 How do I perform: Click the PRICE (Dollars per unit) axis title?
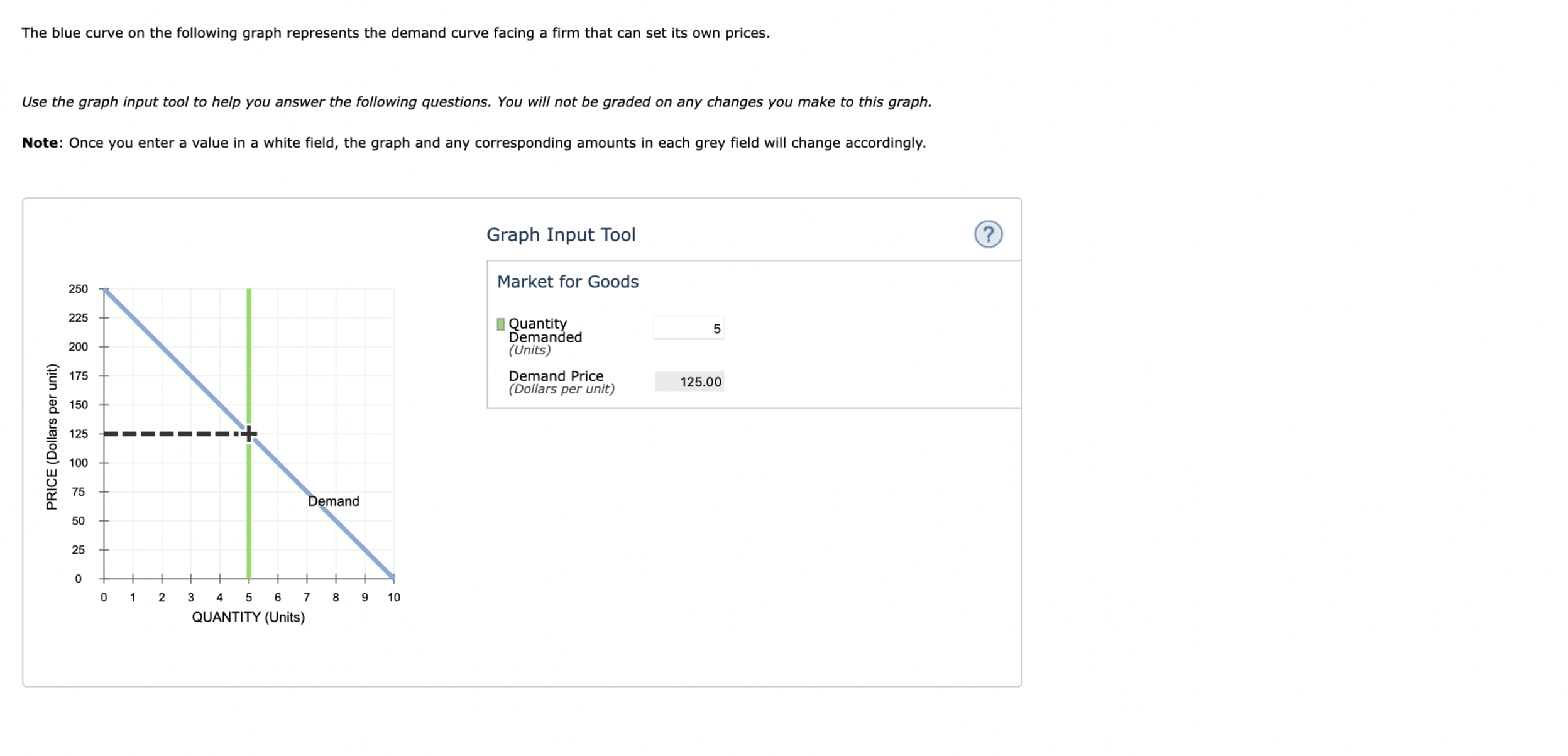coord(52,437)
